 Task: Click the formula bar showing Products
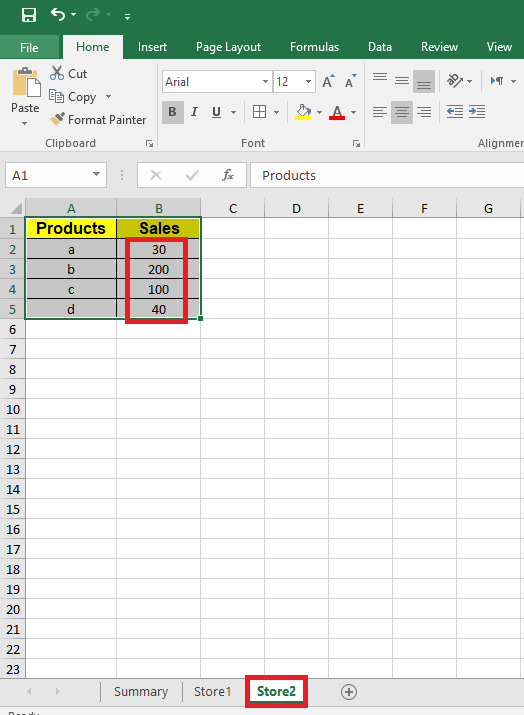[387, 175]
